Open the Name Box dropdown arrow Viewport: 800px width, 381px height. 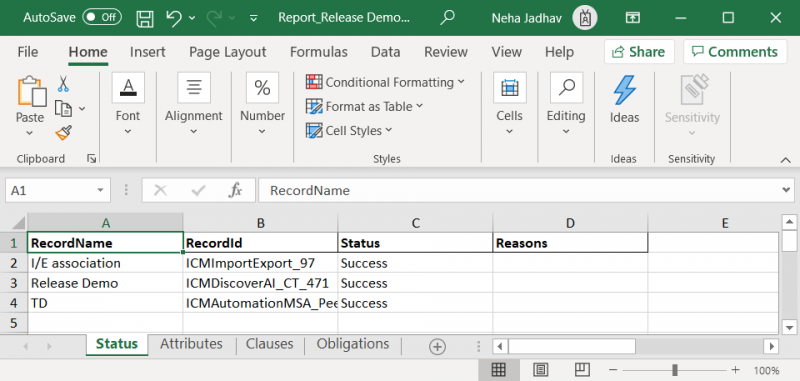(x=101, y=191)
